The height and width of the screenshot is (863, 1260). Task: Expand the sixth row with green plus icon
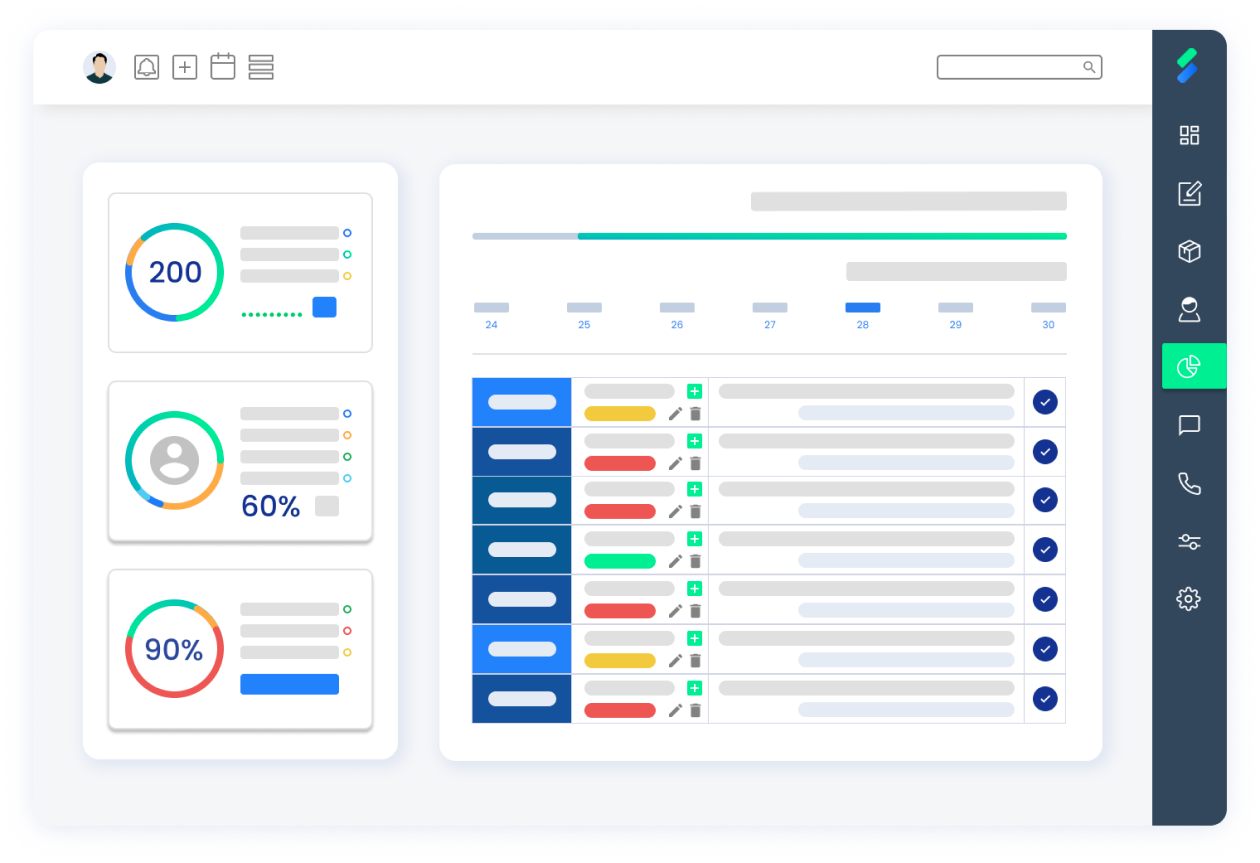pyautogui.click(x=695, y=638)
